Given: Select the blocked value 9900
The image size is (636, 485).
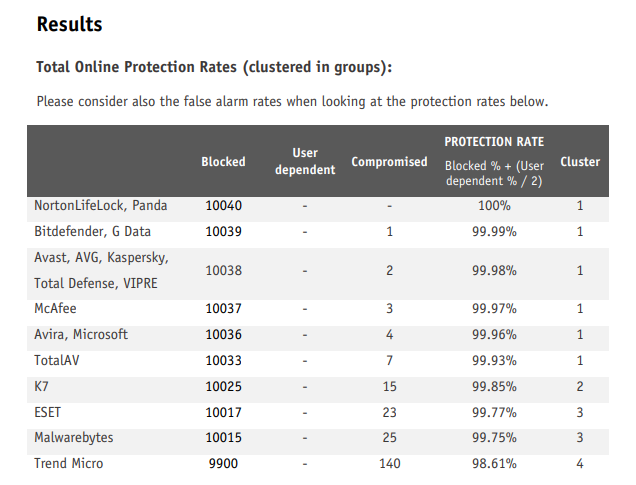Looking at the screenshot, I should 223,463.
